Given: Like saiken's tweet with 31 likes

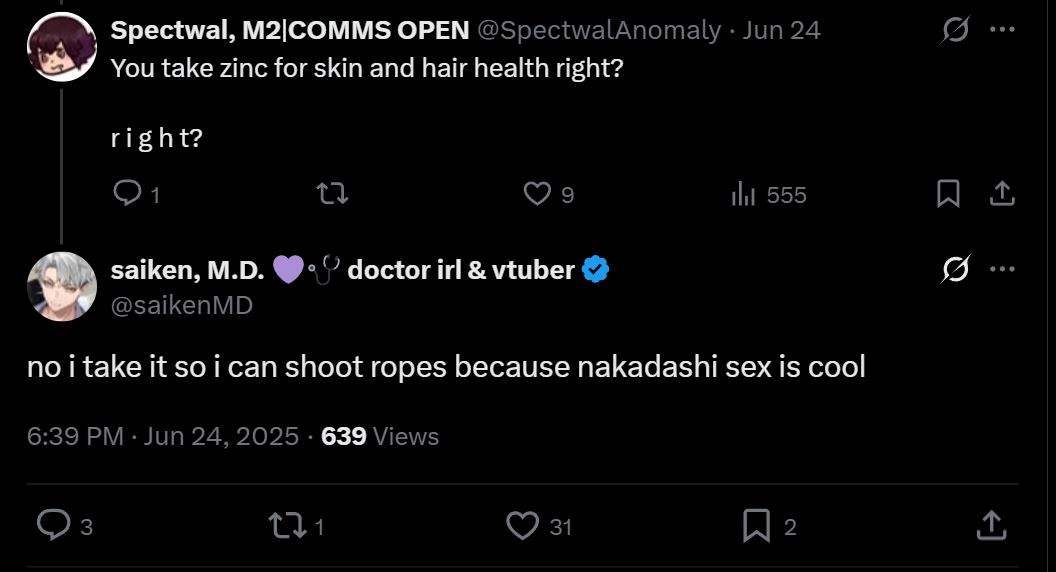Looking at the screenshot, I should coord(523,525).
